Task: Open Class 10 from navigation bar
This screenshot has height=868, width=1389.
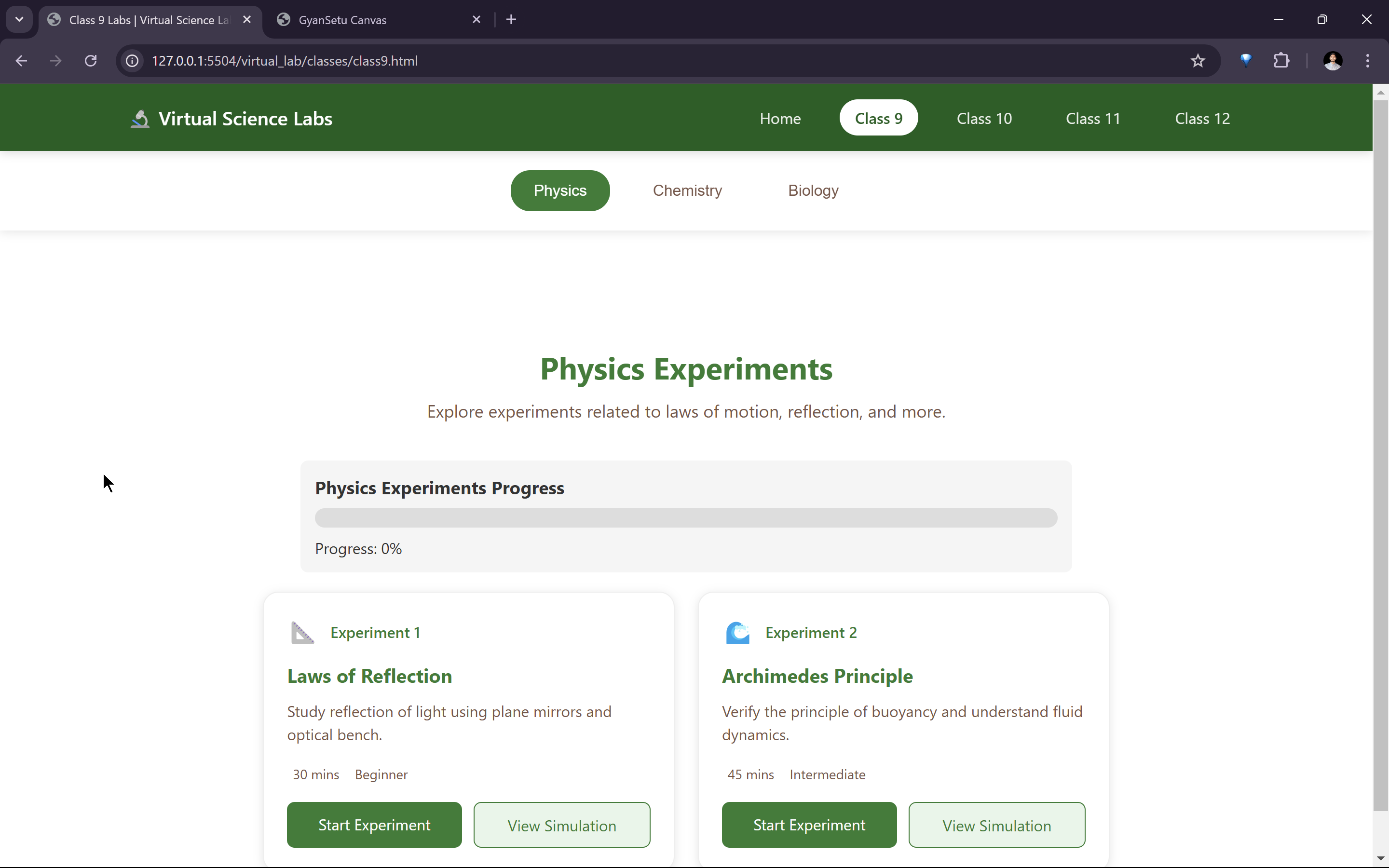Action: (984, 118)
